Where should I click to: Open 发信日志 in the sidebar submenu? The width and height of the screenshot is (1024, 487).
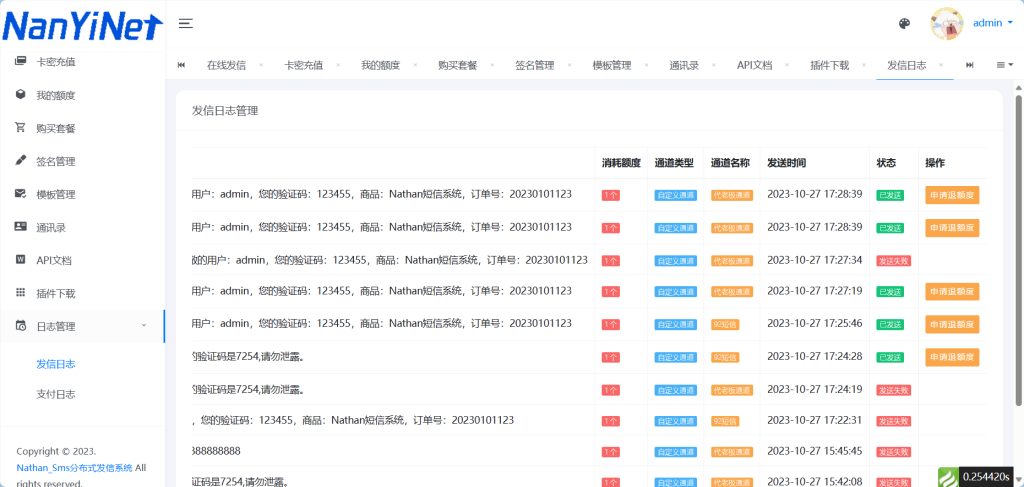tap(56, 364)
